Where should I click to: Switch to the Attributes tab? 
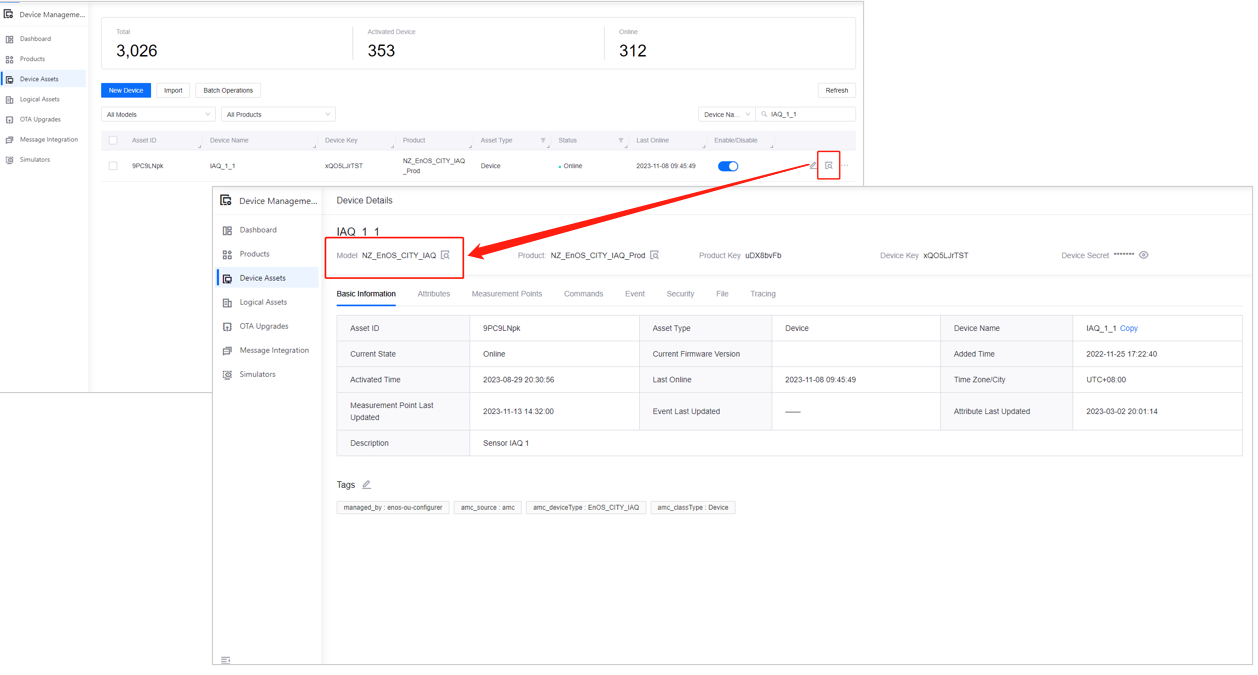433,294
